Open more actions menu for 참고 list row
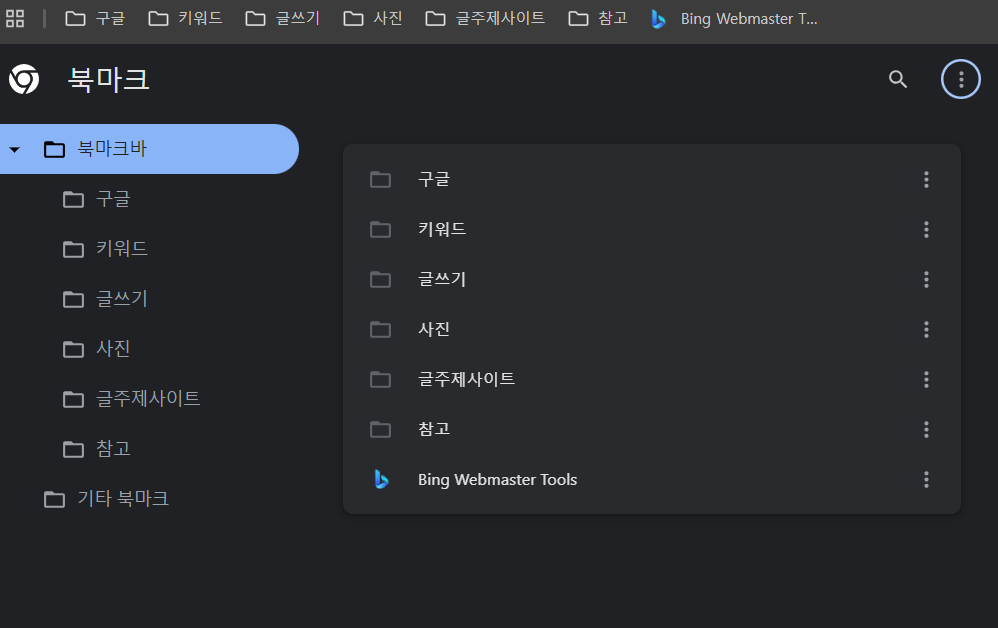The width and height of the screenshot is (998, 628). pos(926,429)
